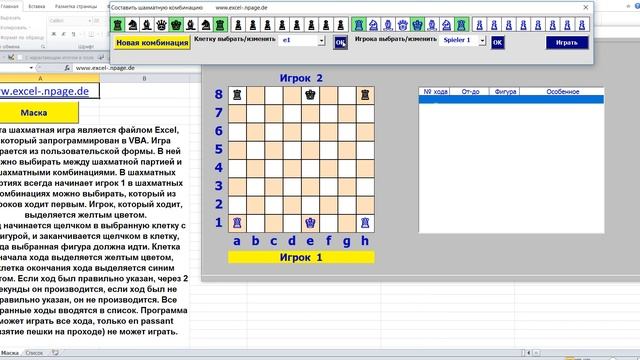
Task: Select the Список sheet tab
Action: (x=34, y=353)
